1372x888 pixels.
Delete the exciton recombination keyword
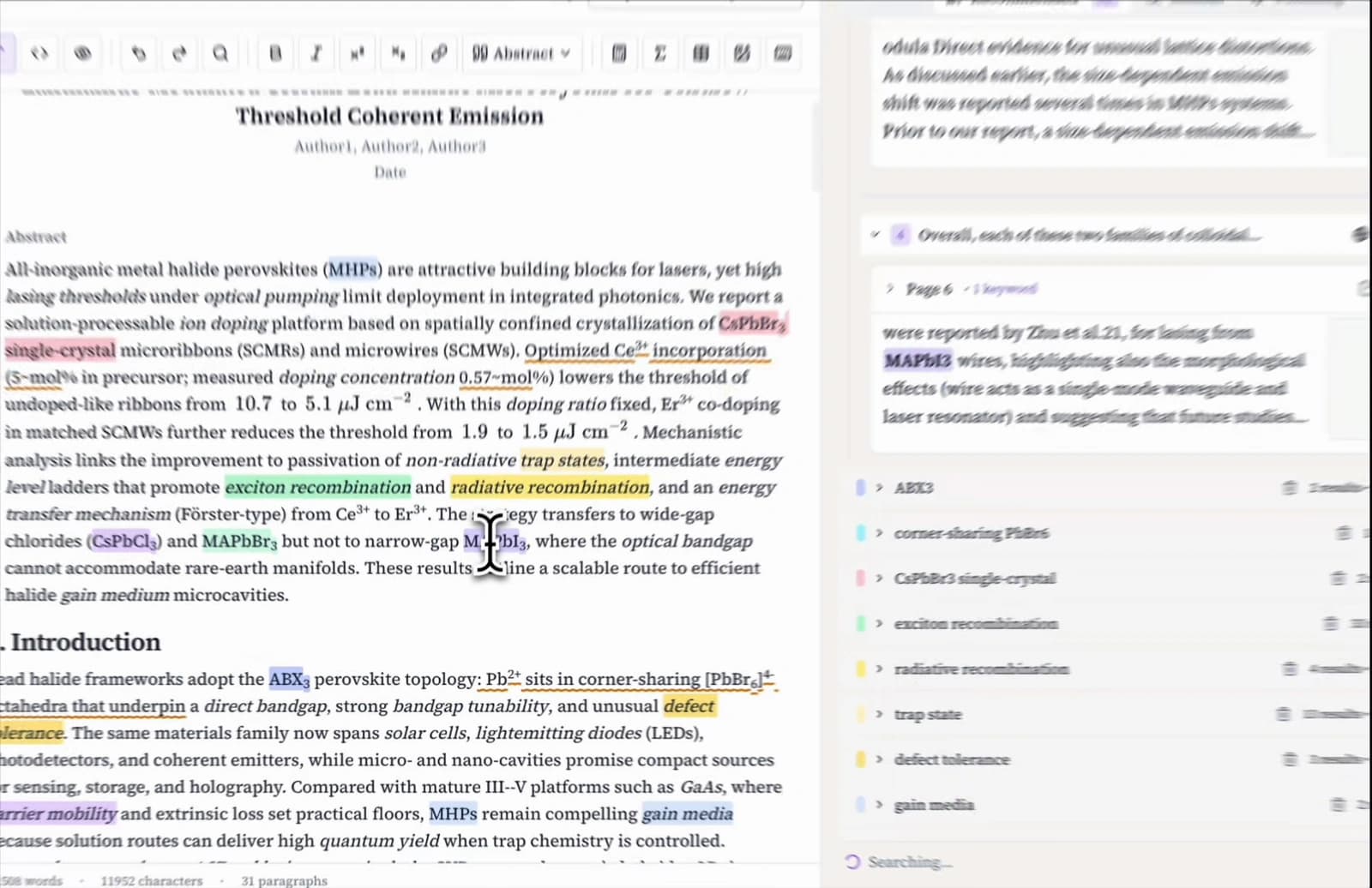click(x=1330, y=623)
